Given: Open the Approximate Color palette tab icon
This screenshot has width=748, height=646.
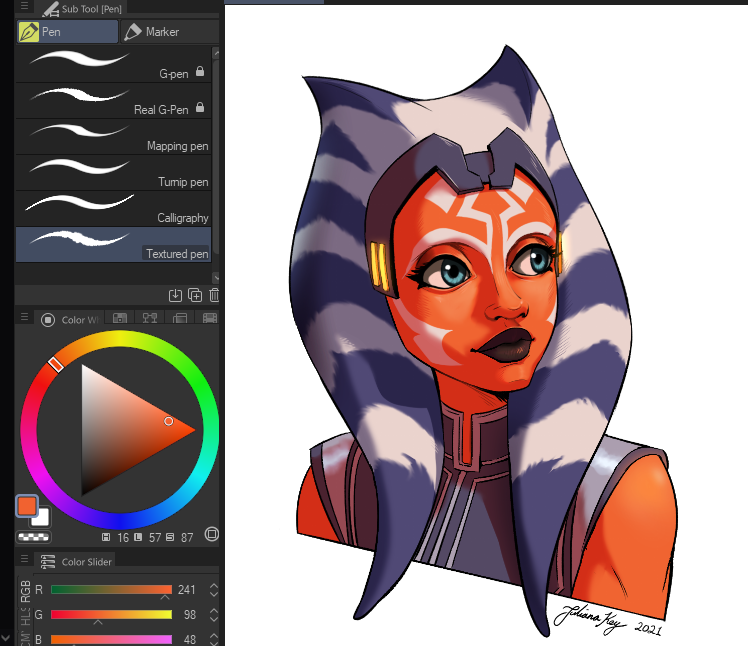Looking at the screenshot, I should 180,318.
